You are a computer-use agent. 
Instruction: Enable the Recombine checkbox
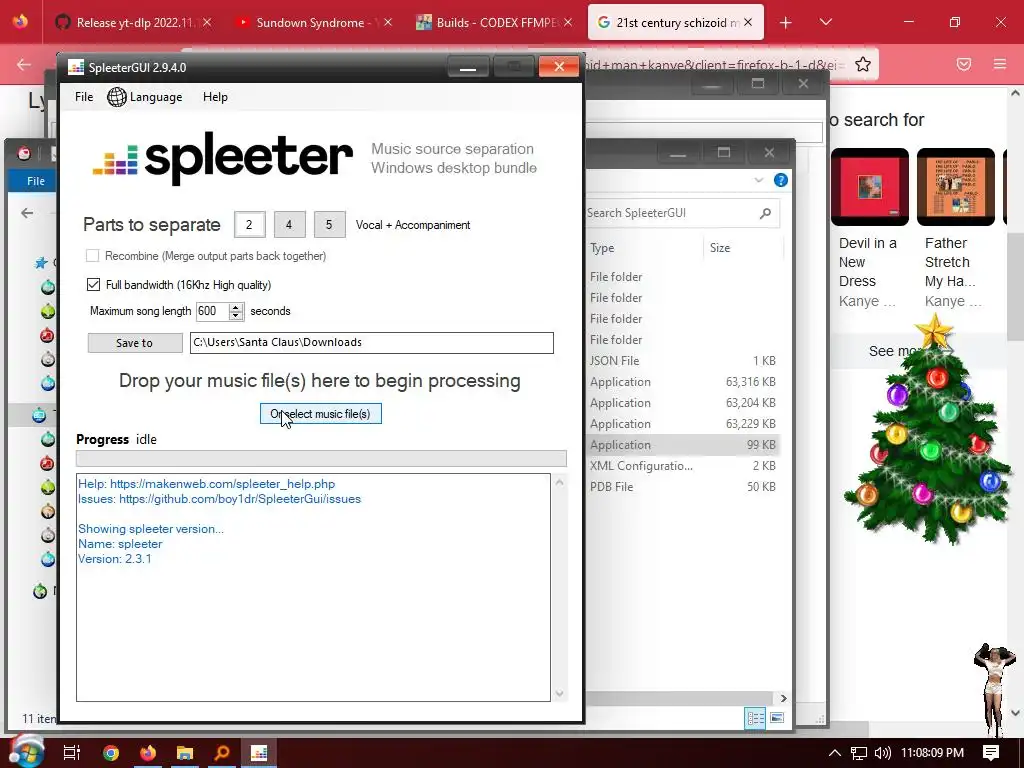93,255
